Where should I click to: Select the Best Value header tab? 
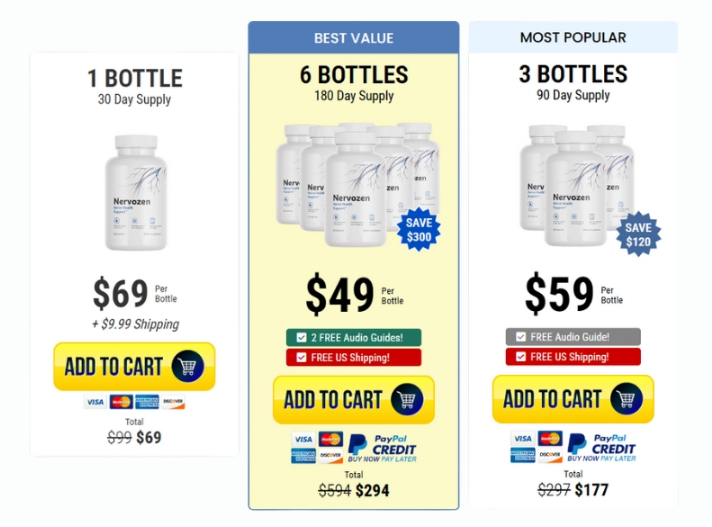(x=354, y=38)
